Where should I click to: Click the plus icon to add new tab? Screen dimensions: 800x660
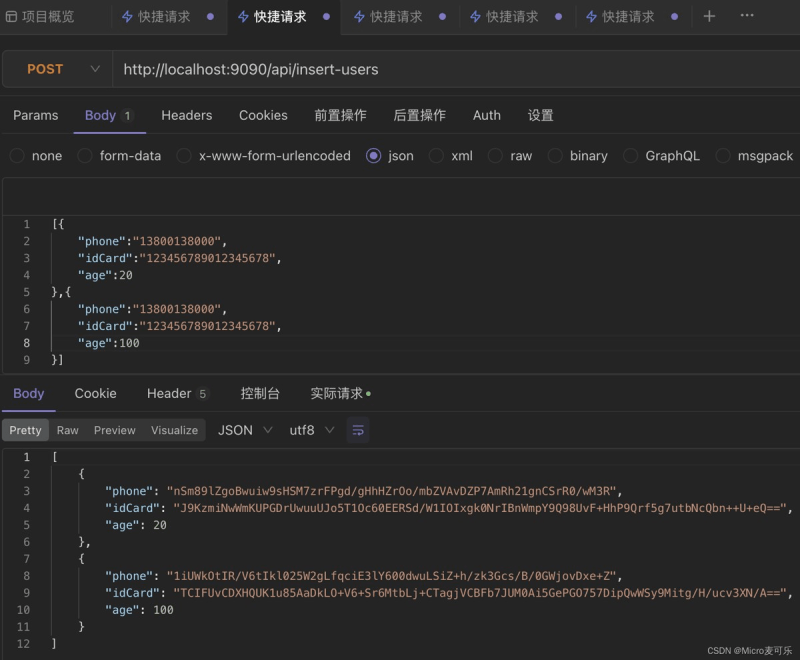(x=709, y=16)
